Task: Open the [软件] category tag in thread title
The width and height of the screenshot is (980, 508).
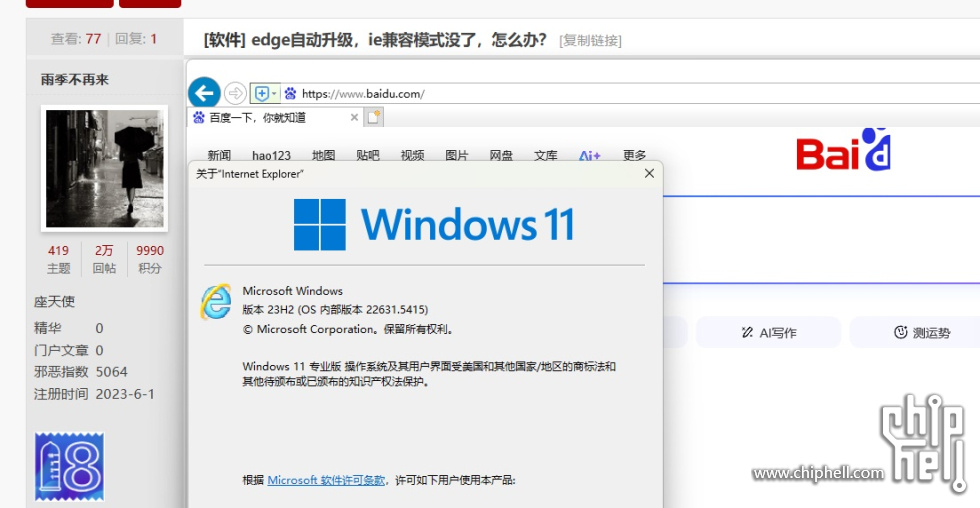Action: 224,40
